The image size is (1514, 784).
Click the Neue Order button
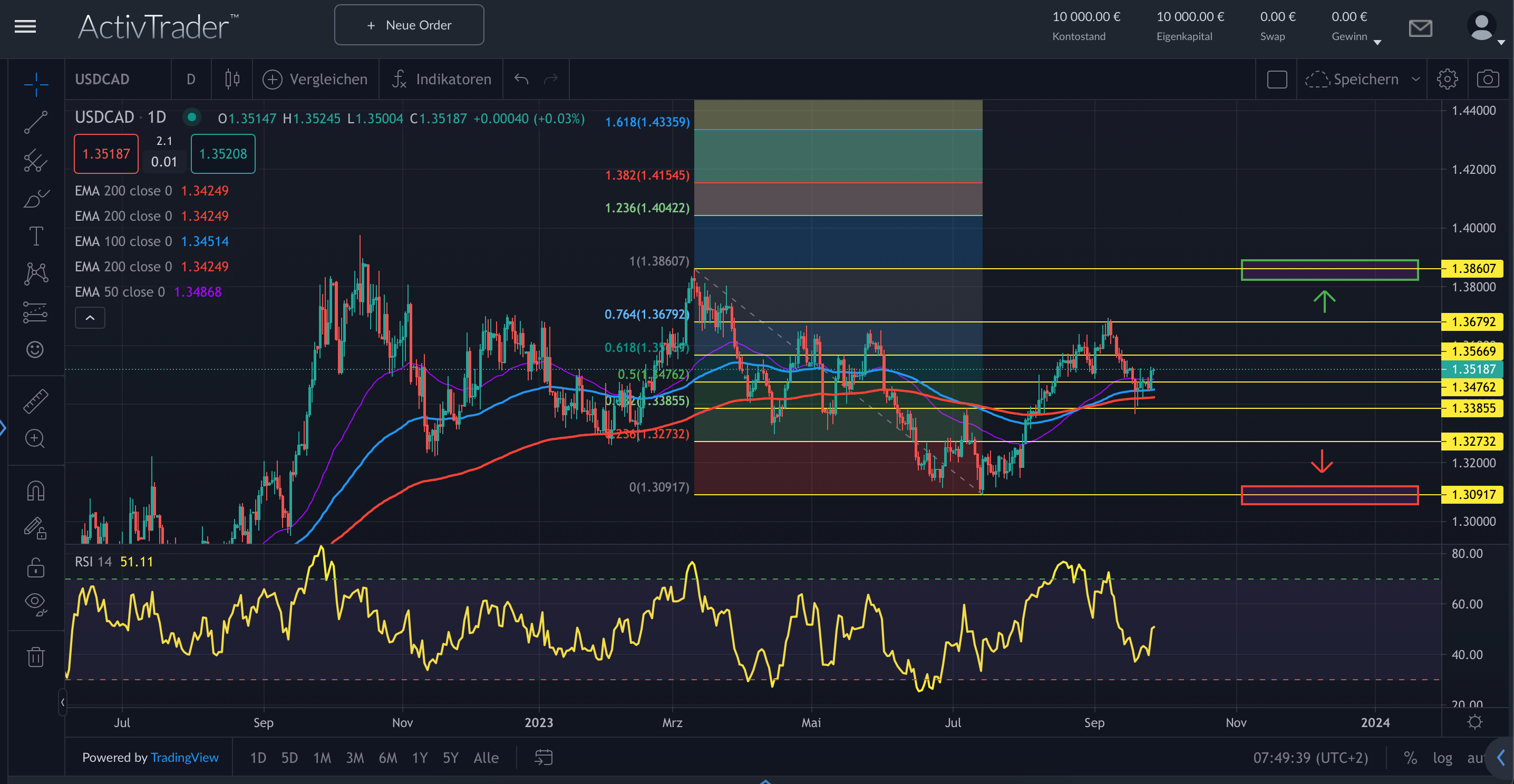[x=409, y=25]
